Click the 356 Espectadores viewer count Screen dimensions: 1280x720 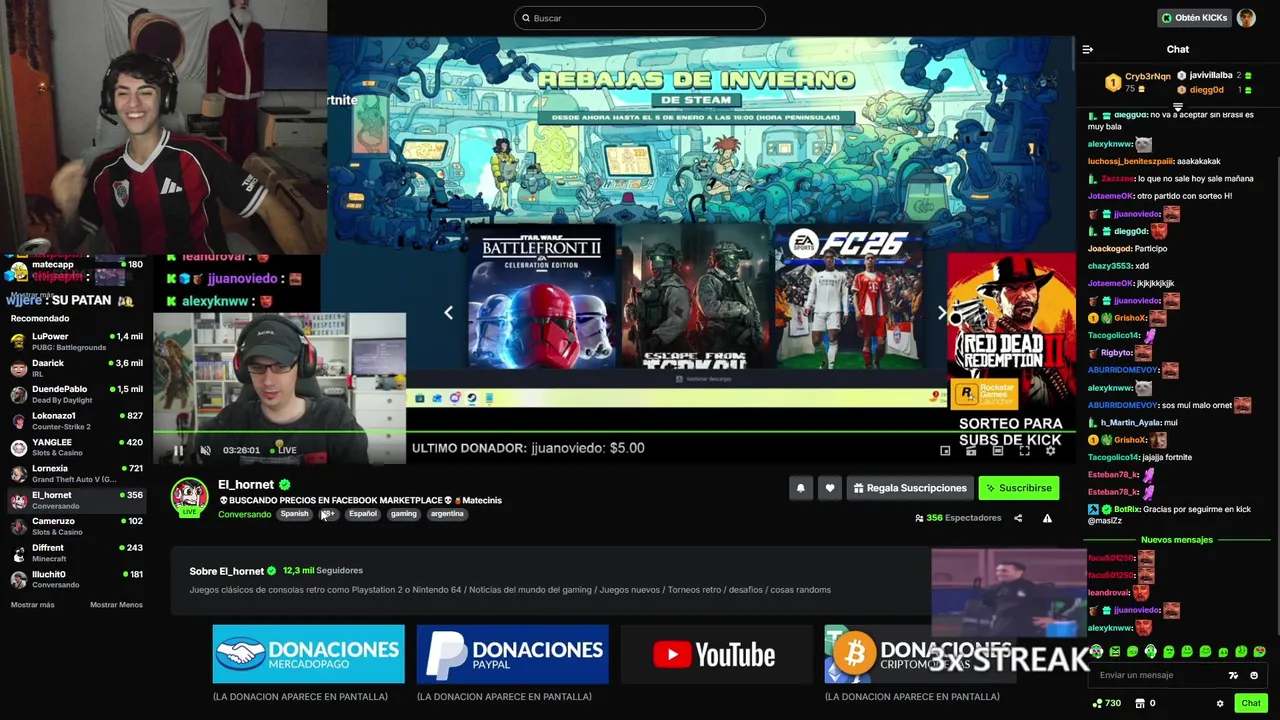(x=958, y=518)
